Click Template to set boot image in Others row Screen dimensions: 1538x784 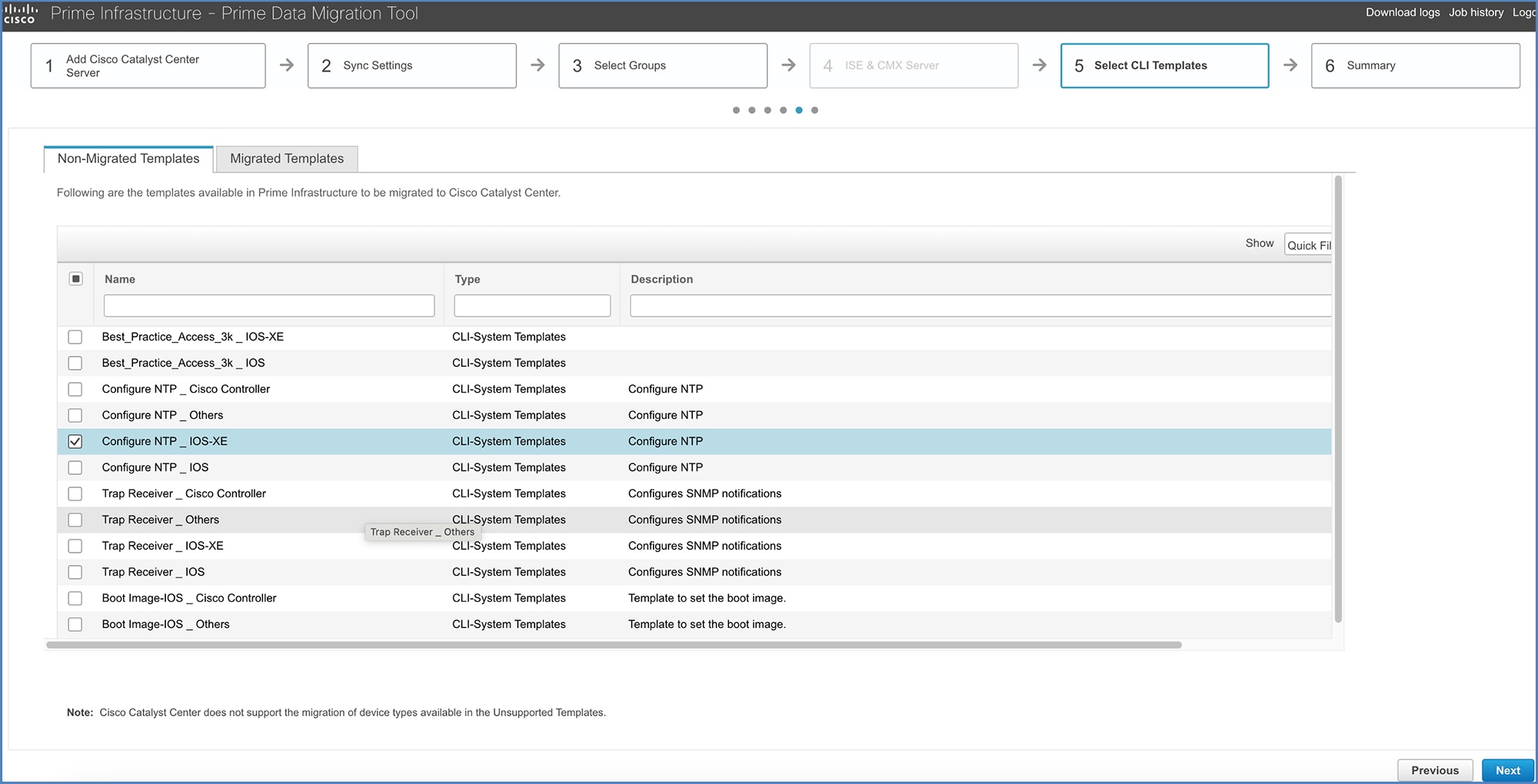click(x=707, y=624)
